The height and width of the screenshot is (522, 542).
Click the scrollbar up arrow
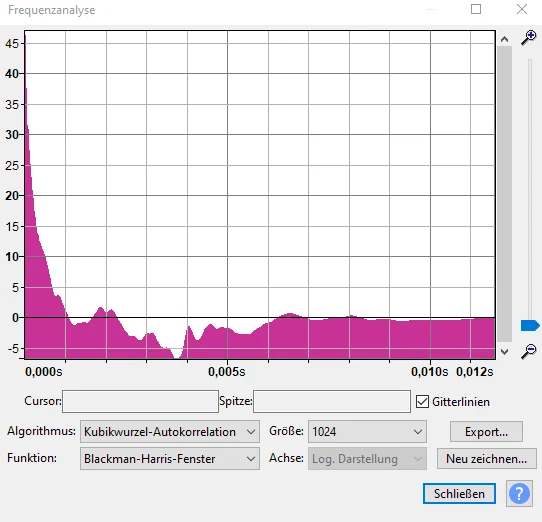(x=504, y=39)
